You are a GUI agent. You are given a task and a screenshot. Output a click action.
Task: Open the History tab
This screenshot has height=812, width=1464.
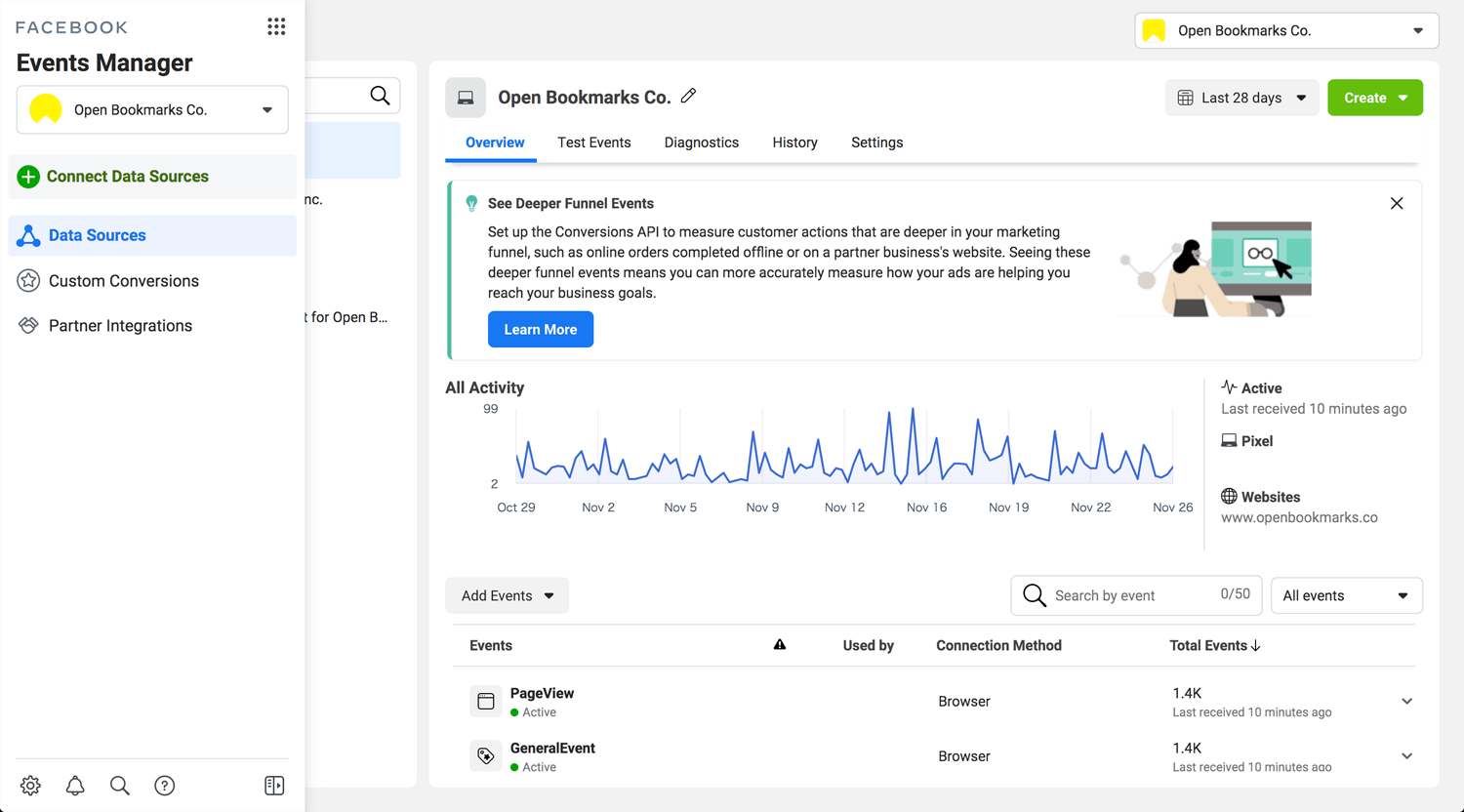(x=795, y=142)
